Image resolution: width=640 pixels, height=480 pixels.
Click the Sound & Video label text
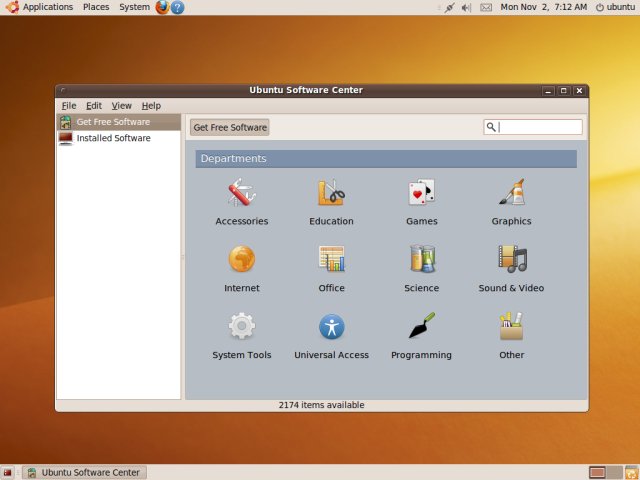(x=511, y=288)
